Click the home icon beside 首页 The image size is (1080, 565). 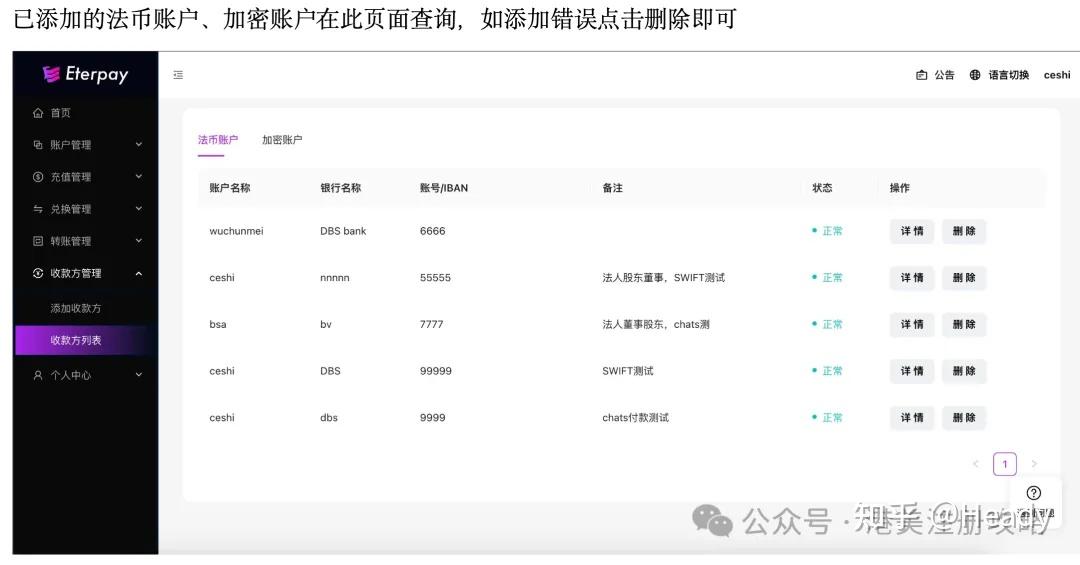[38, 112]
